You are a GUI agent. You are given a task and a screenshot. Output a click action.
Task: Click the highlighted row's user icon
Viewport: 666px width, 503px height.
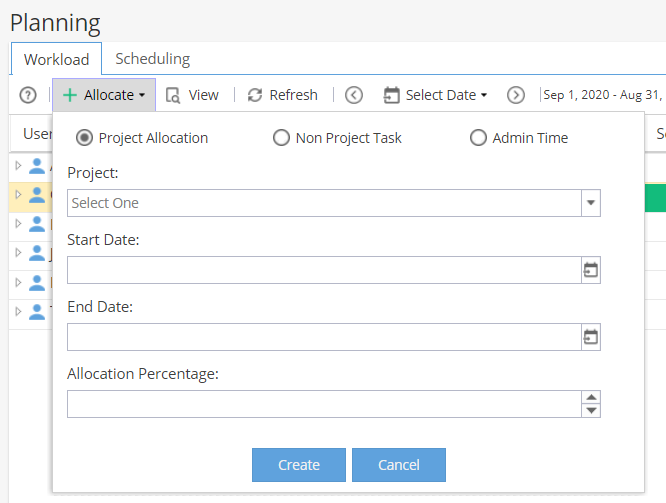(37, 195)
